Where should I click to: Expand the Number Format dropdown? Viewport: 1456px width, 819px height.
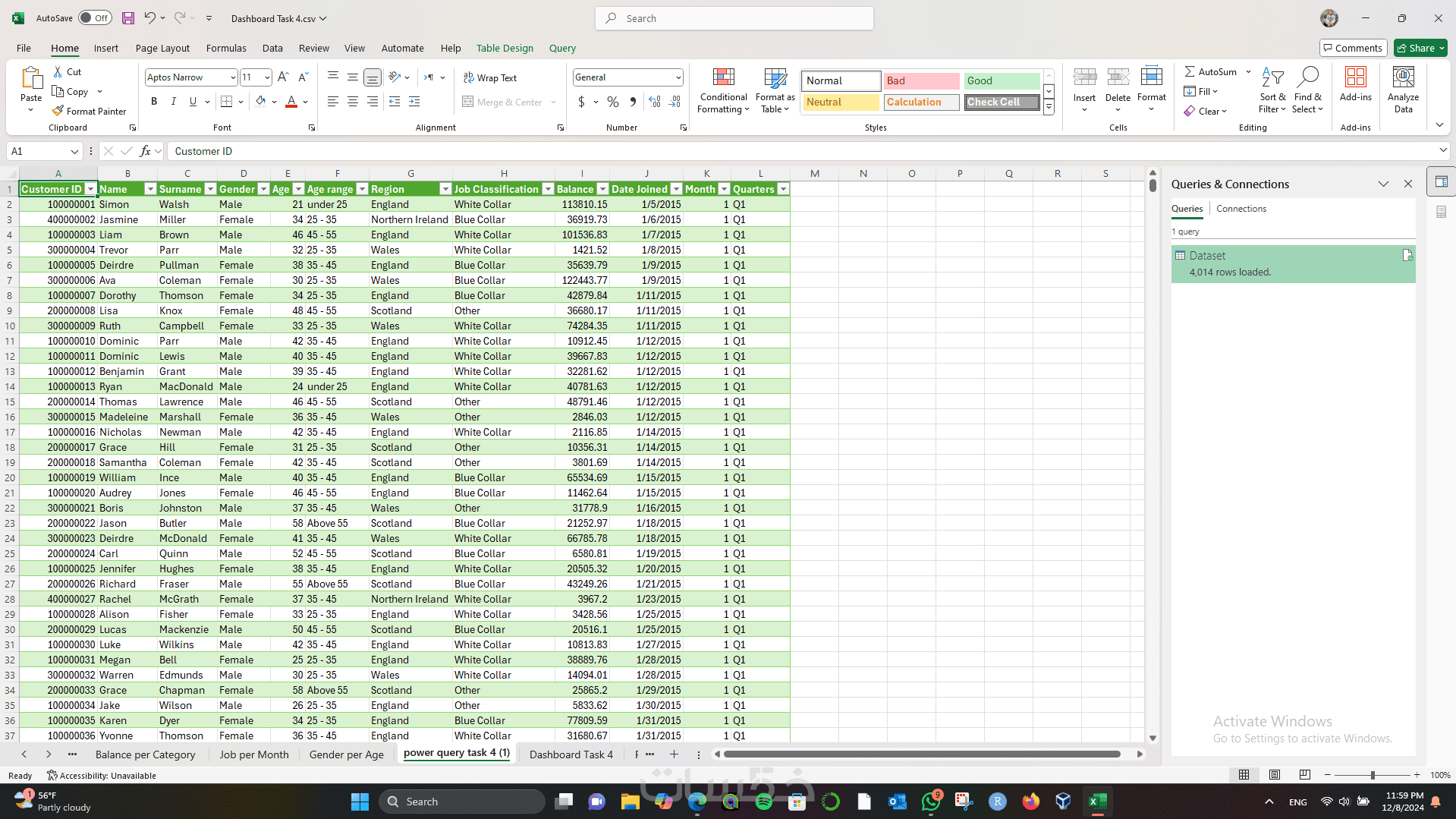pyautogui.click(x=678, y=77)
